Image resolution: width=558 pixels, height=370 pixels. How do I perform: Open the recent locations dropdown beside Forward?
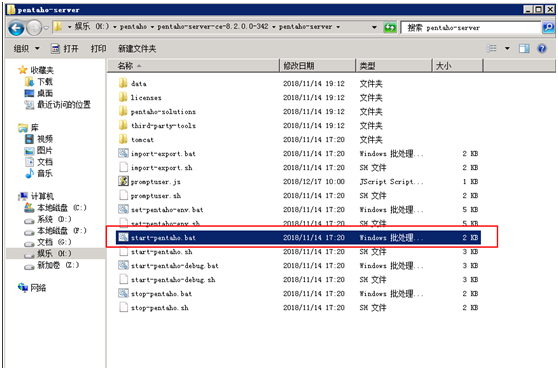tap(46, 28)
